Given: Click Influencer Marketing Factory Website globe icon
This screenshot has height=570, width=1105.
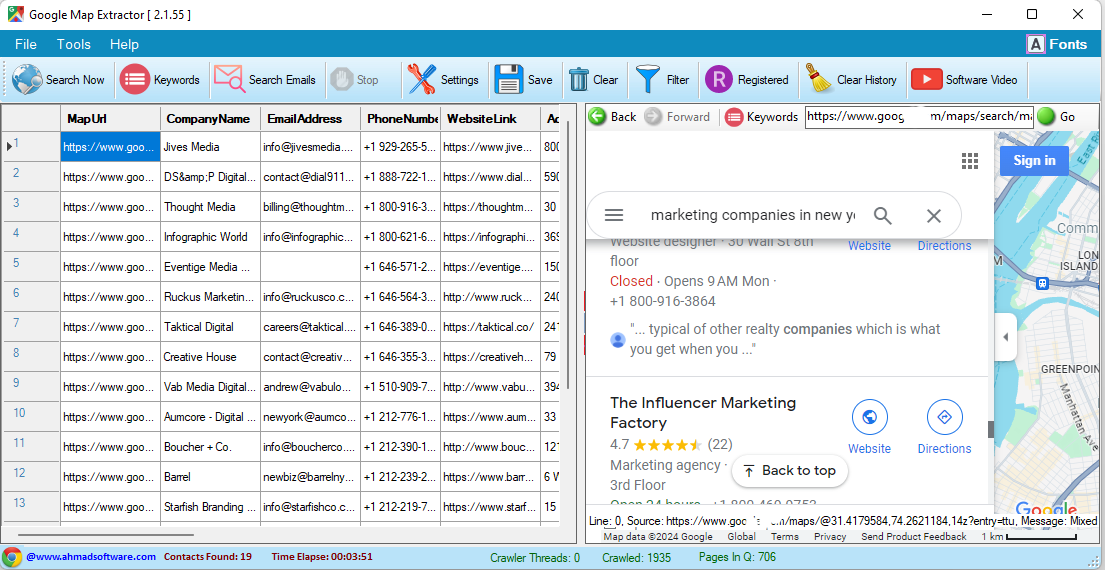Looking at the screenshot, I should [x=869, y=417].
